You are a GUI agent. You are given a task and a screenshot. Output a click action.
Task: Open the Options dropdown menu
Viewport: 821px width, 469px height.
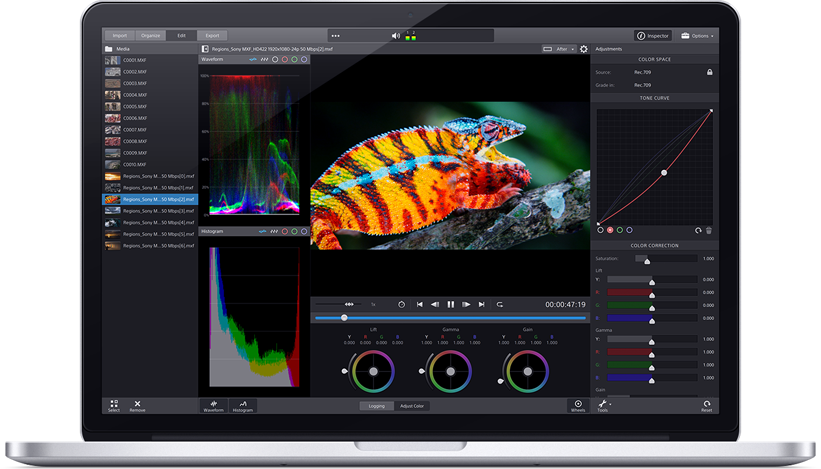pos(698,35)
